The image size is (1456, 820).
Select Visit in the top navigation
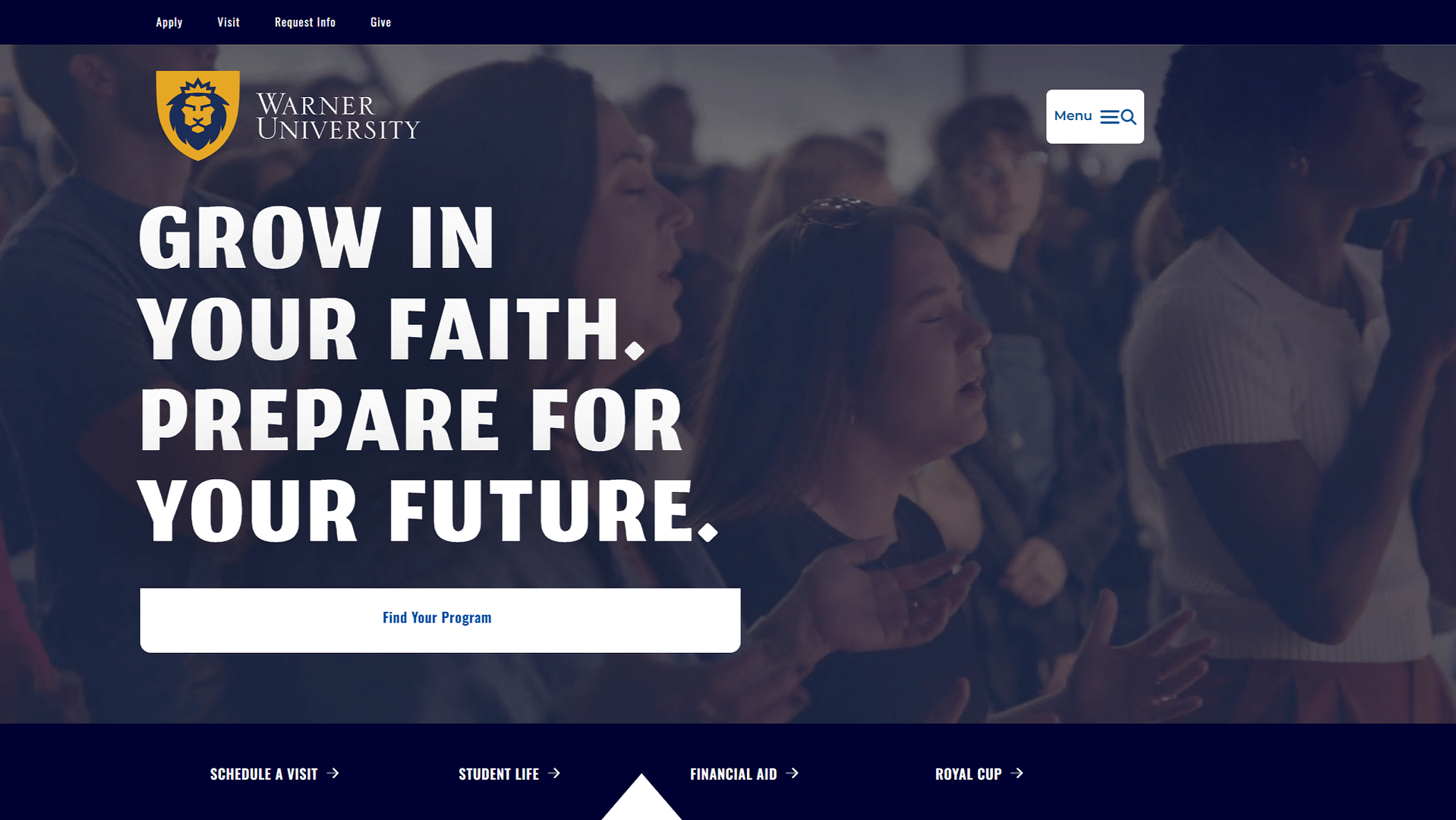tap(228, 22)
